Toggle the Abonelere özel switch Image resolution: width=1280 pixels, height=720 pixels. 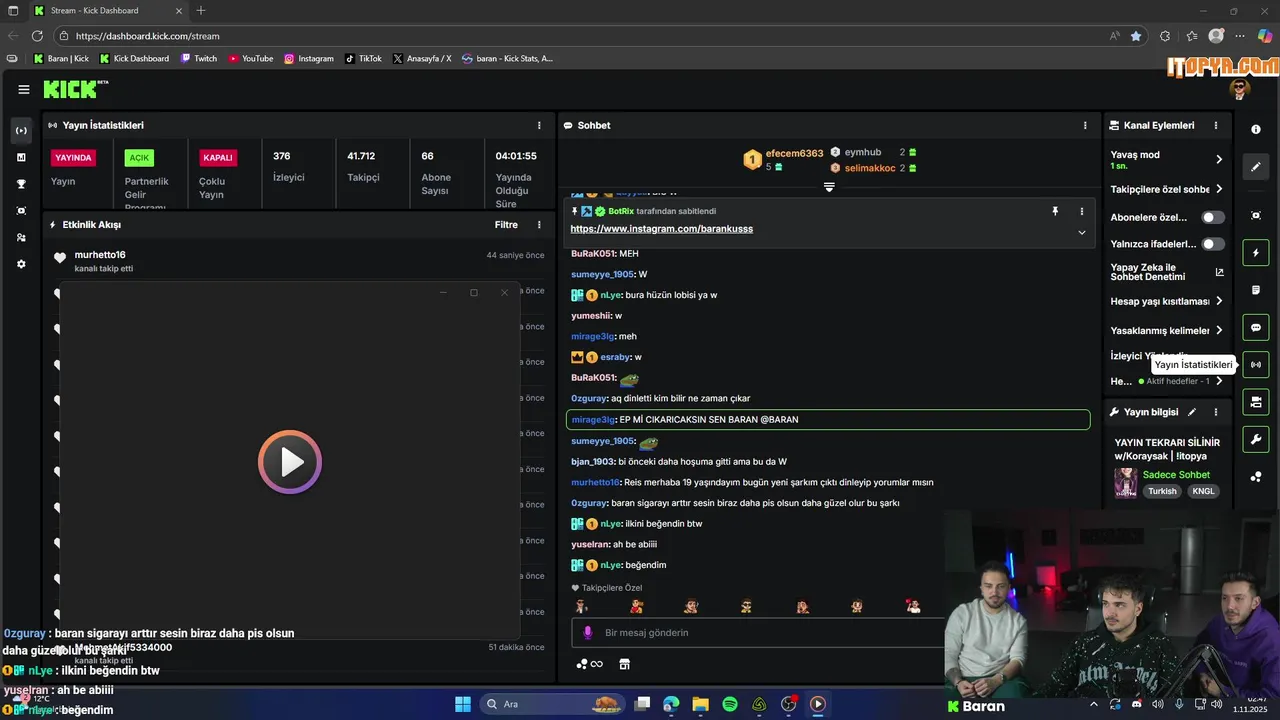1213,217
